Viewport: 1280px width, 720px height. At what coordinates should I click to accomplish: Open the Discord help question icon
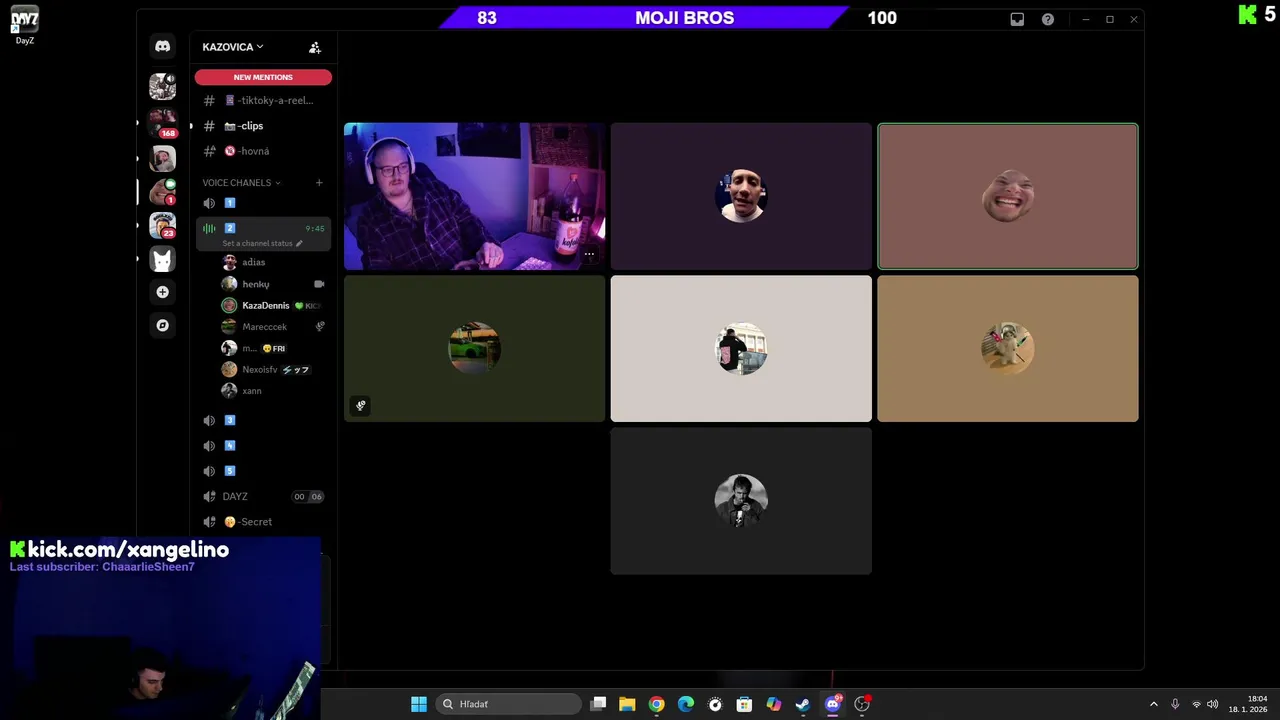[1047, 19]
